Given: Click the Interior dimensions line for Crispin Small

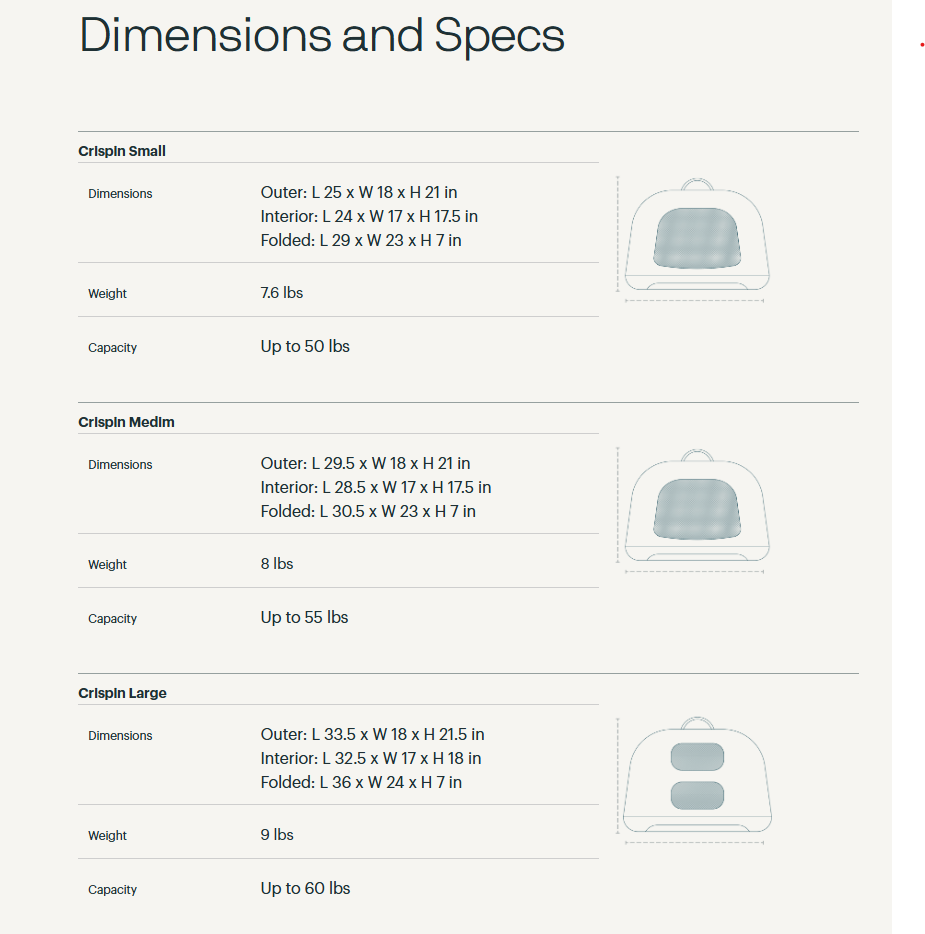Looking at the screenshot, I should pos(369,216).
